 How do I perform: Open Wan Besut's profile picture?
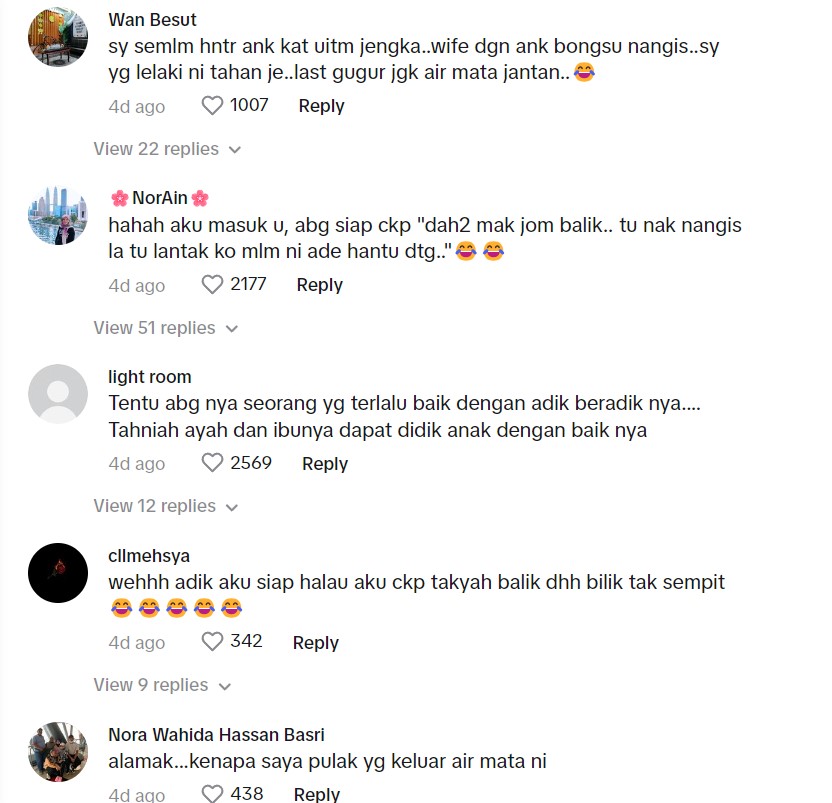tap(58, 37)
